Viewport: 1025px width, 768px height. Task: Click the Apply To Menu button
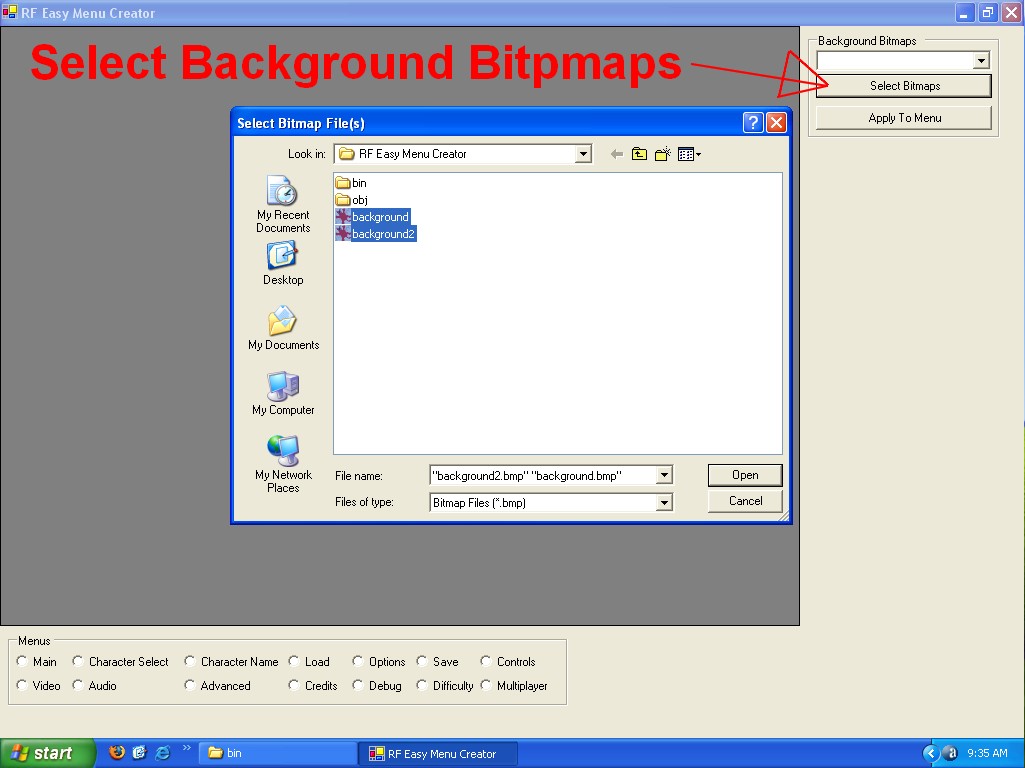click(x=904, y=118)
